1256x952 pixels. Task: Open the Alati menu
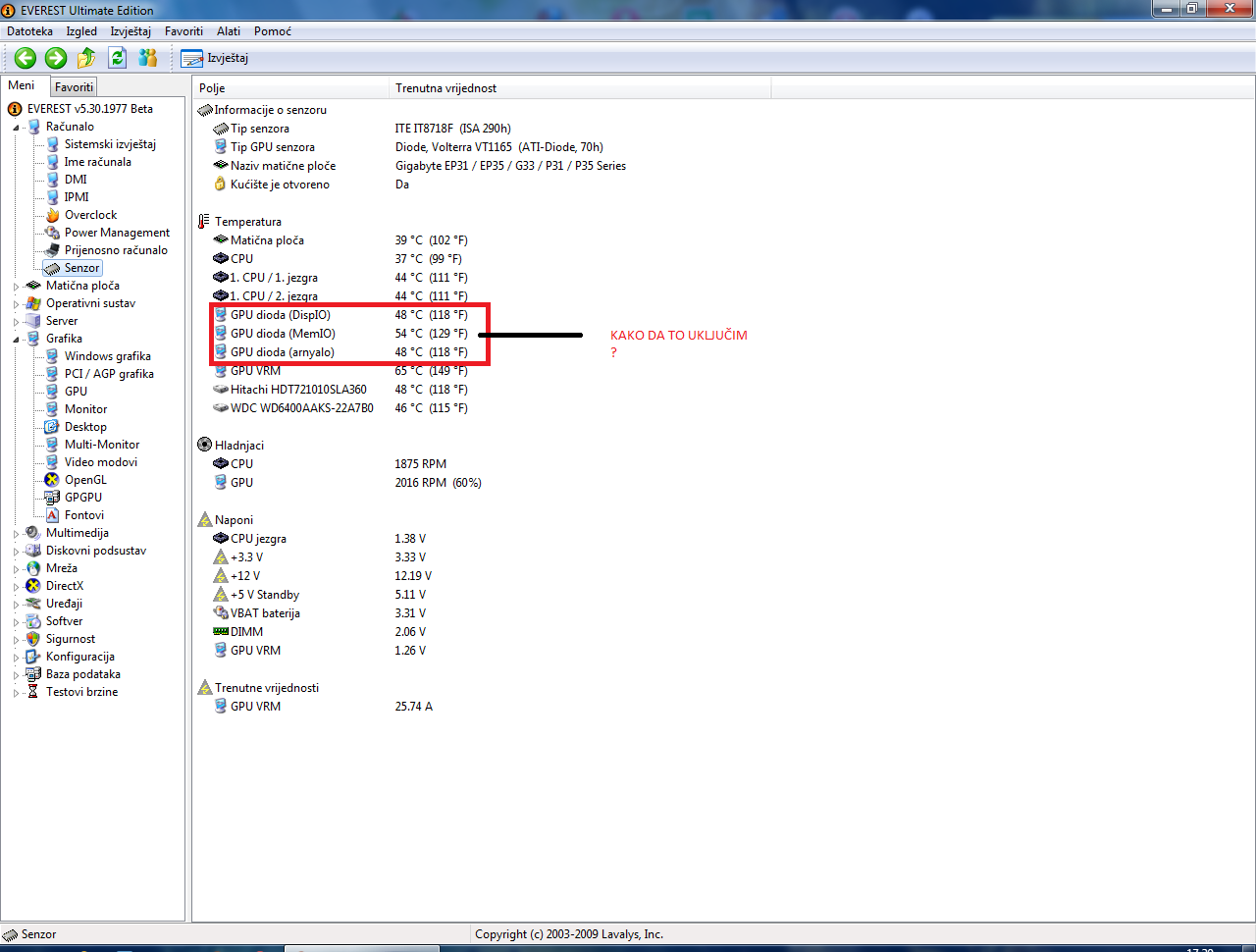coord(229,31)
